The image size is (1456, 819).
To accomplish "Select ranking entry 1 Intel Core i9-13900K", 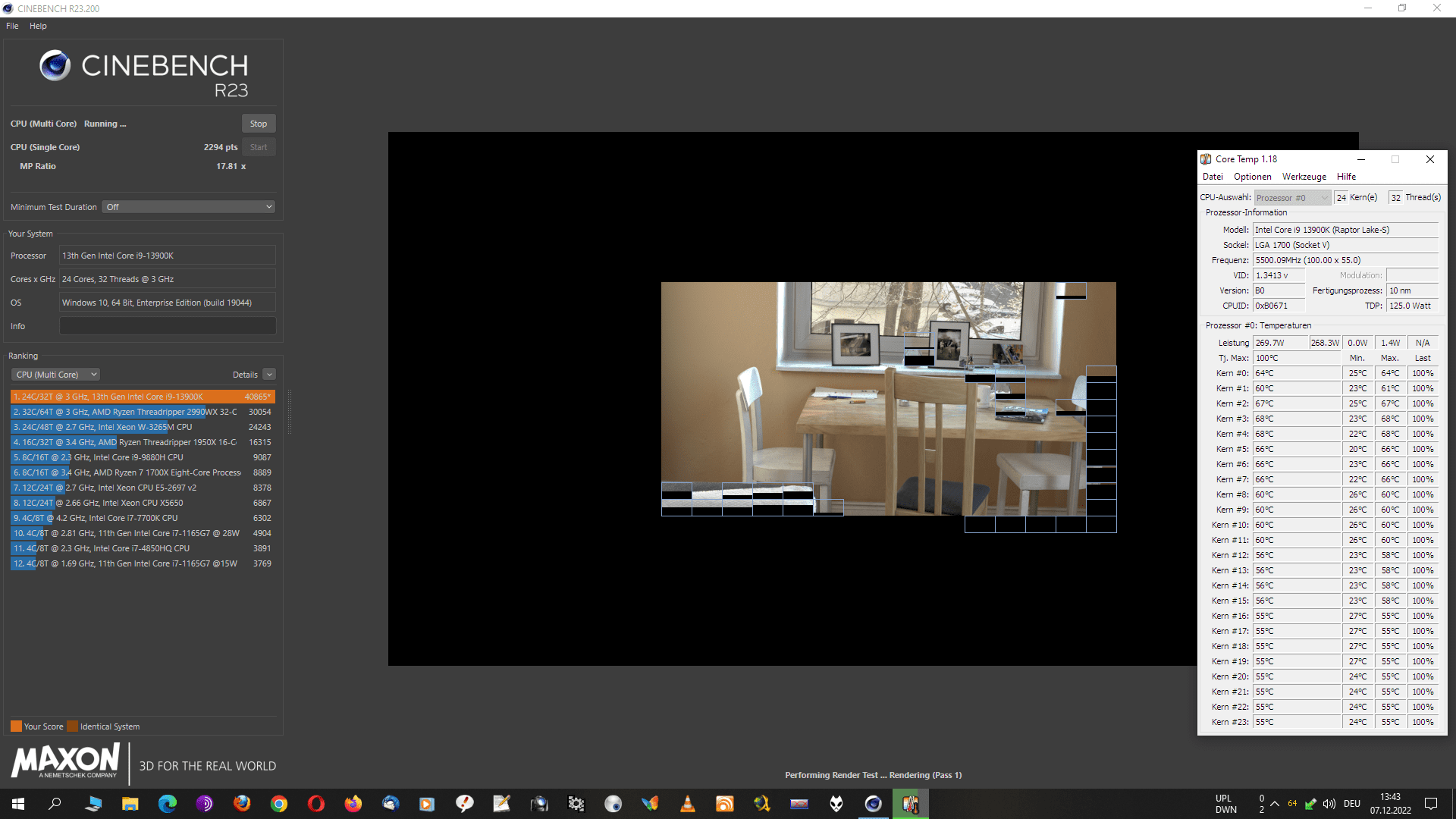I will [143, 397].
